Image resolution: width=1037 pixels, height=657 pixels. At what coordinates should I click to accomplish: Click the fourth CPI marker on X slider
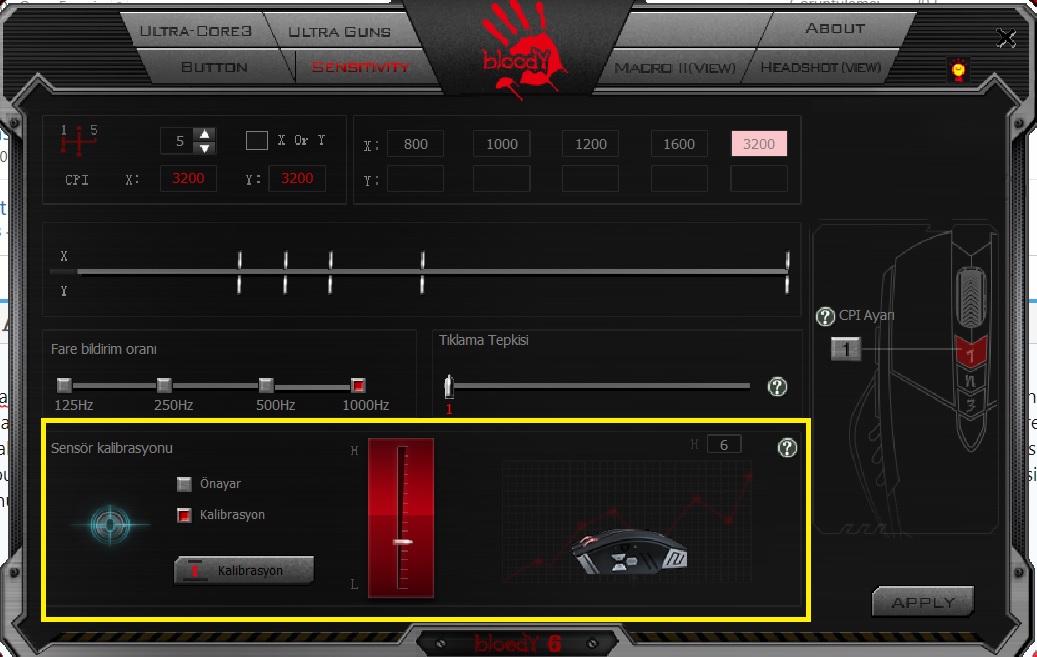pos(422,259)
